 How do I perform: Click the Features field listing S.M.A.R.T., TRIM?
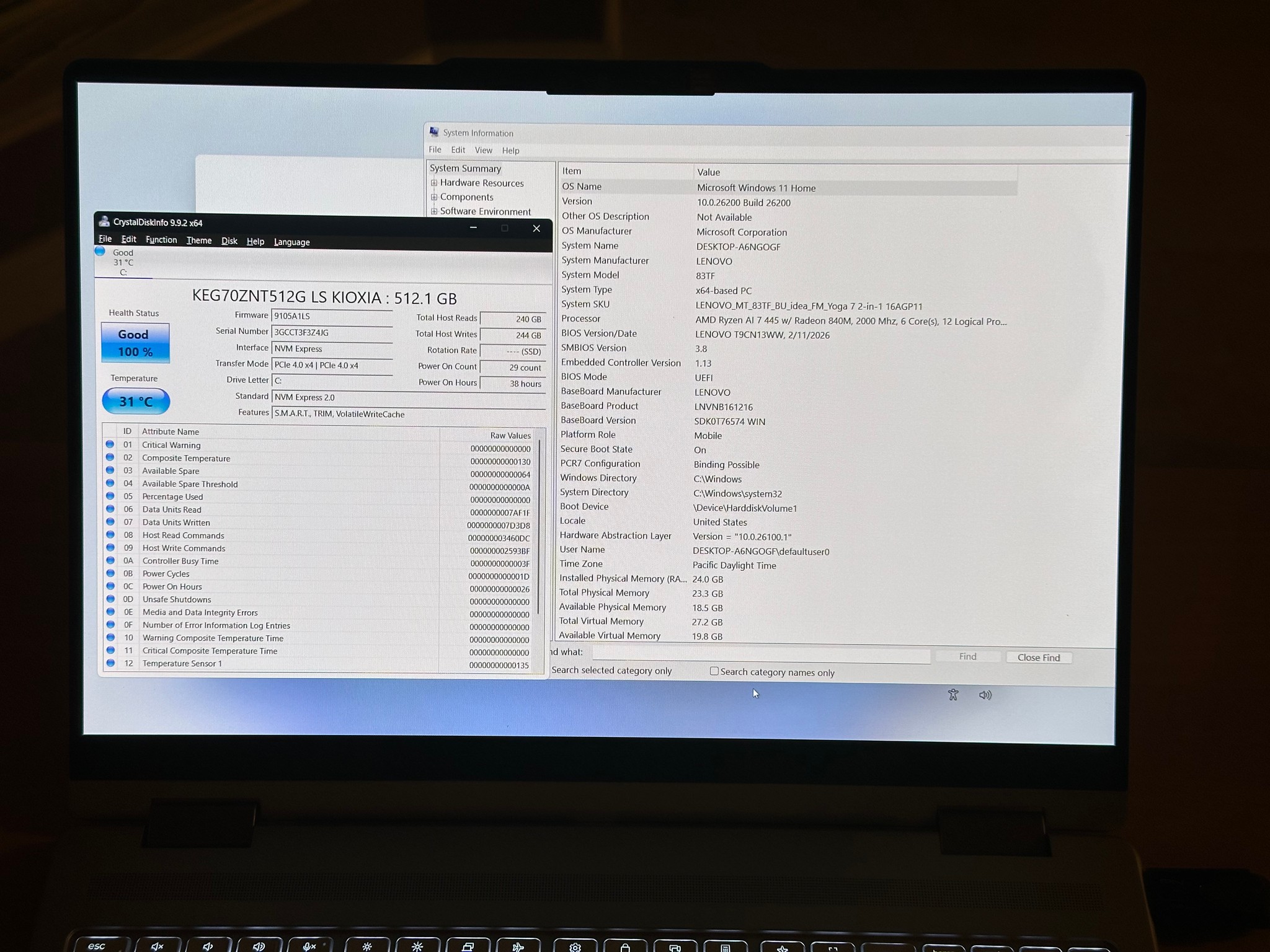[409, 414]
